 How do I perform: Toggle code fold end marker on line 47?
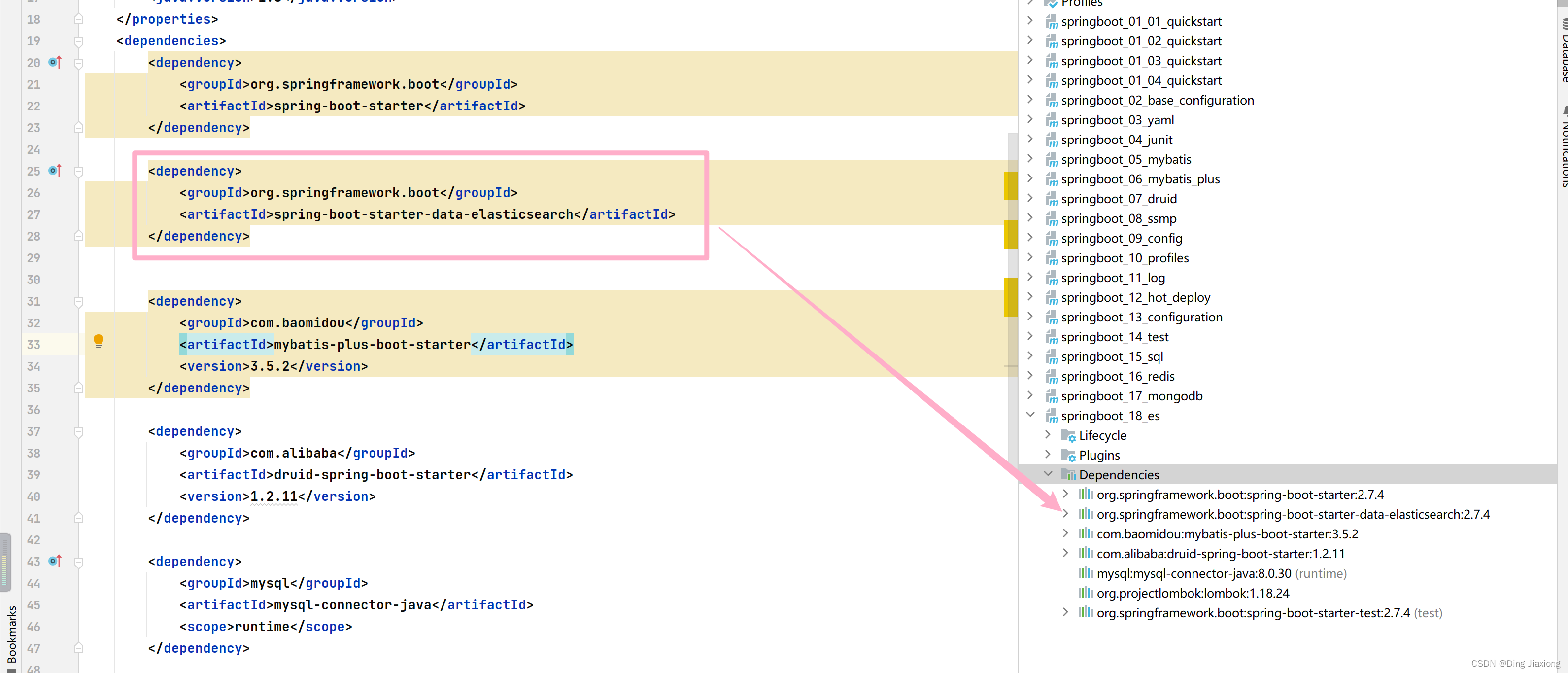pyautogui.click(x=78, y=648)
